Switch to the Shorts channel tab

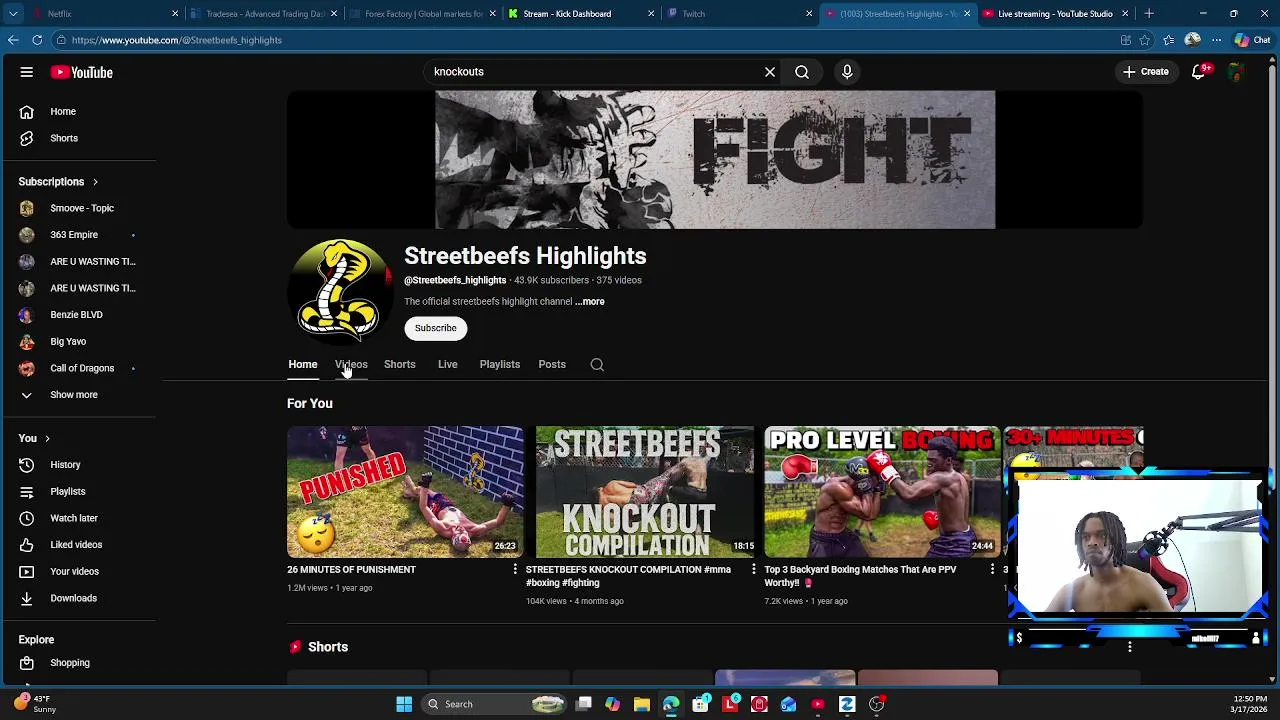[399, 365]
